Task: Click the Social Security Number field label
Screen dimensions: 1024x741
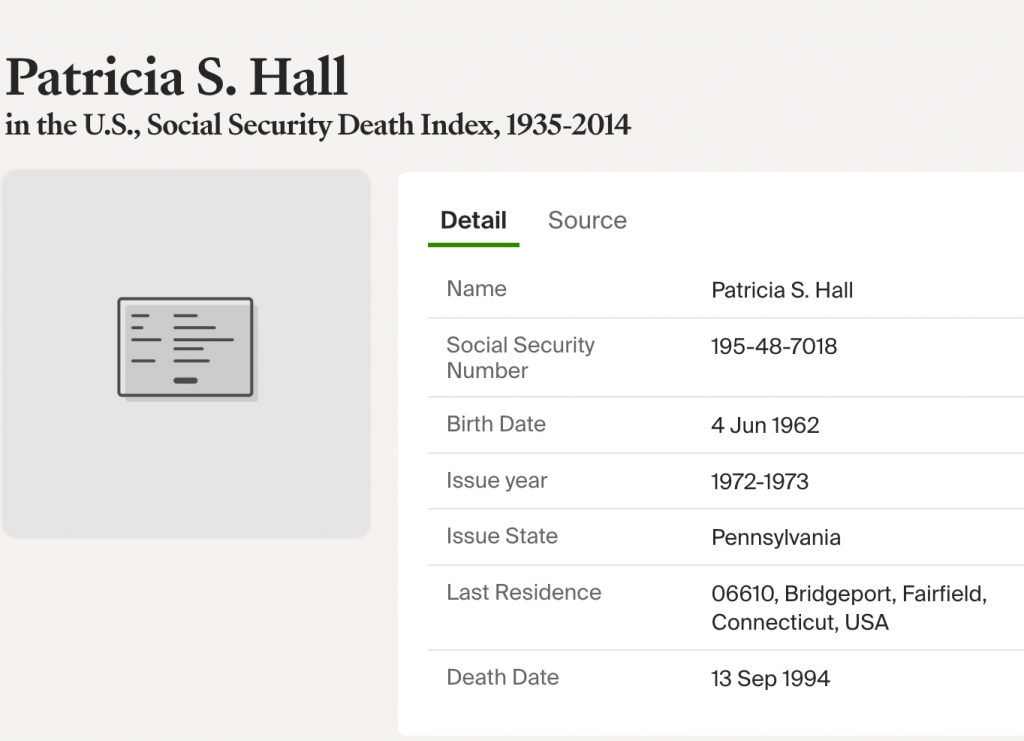Action: tap(520, 358)
